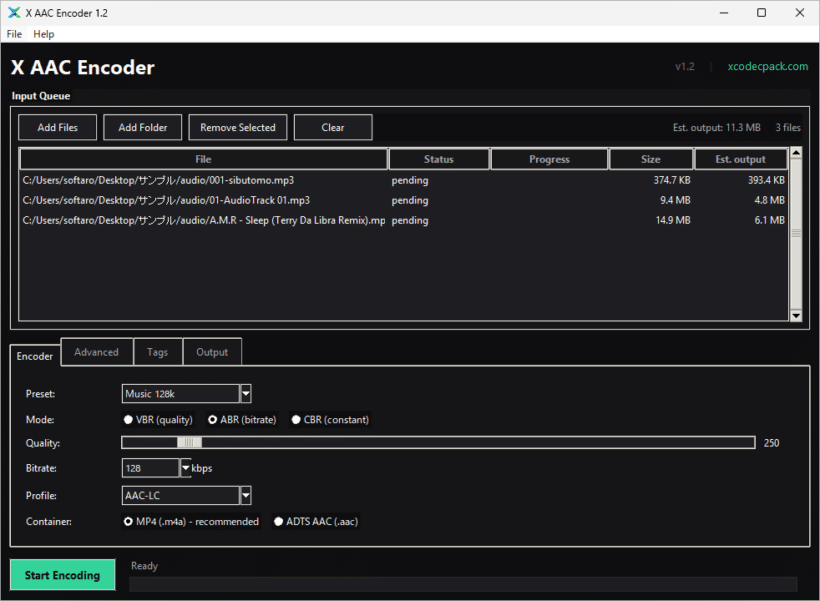The width and height of the screenshot is (820, 601).
Task: Click the Add Folder button
Action: point(143,128)
